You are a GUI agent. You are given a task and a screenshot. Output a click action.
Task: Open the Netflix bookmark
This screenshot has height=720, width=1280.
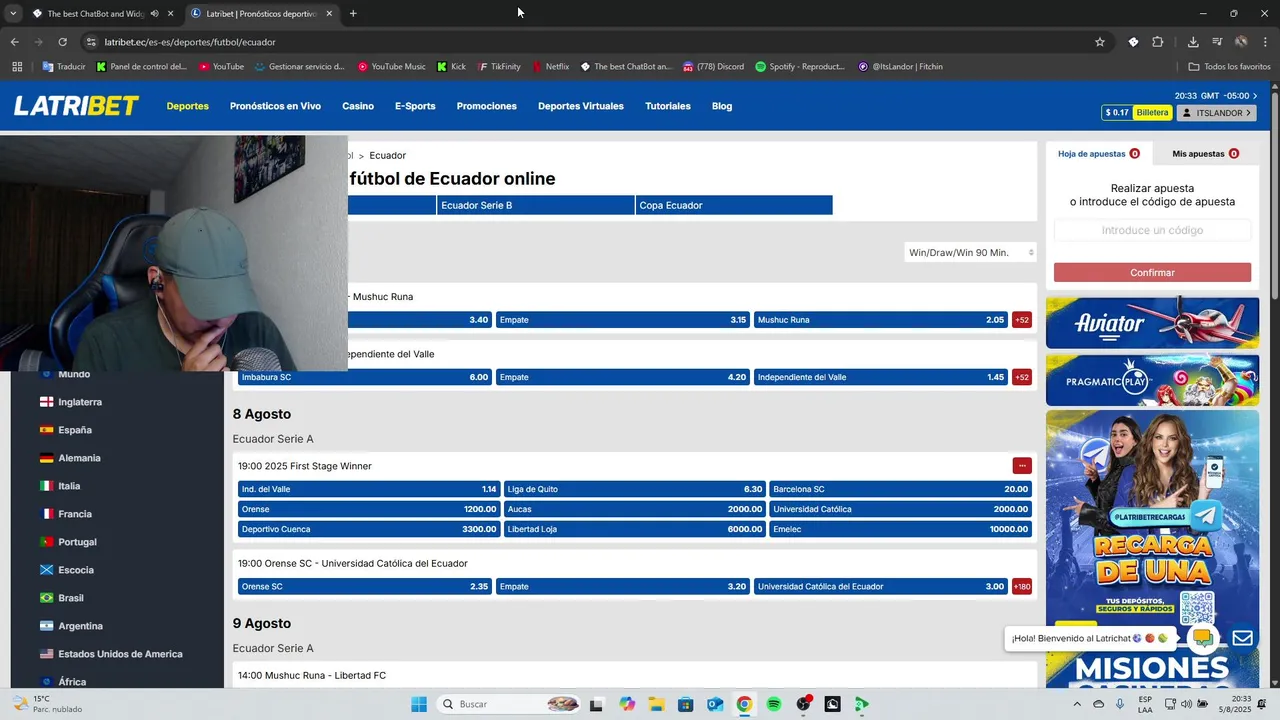550,67
